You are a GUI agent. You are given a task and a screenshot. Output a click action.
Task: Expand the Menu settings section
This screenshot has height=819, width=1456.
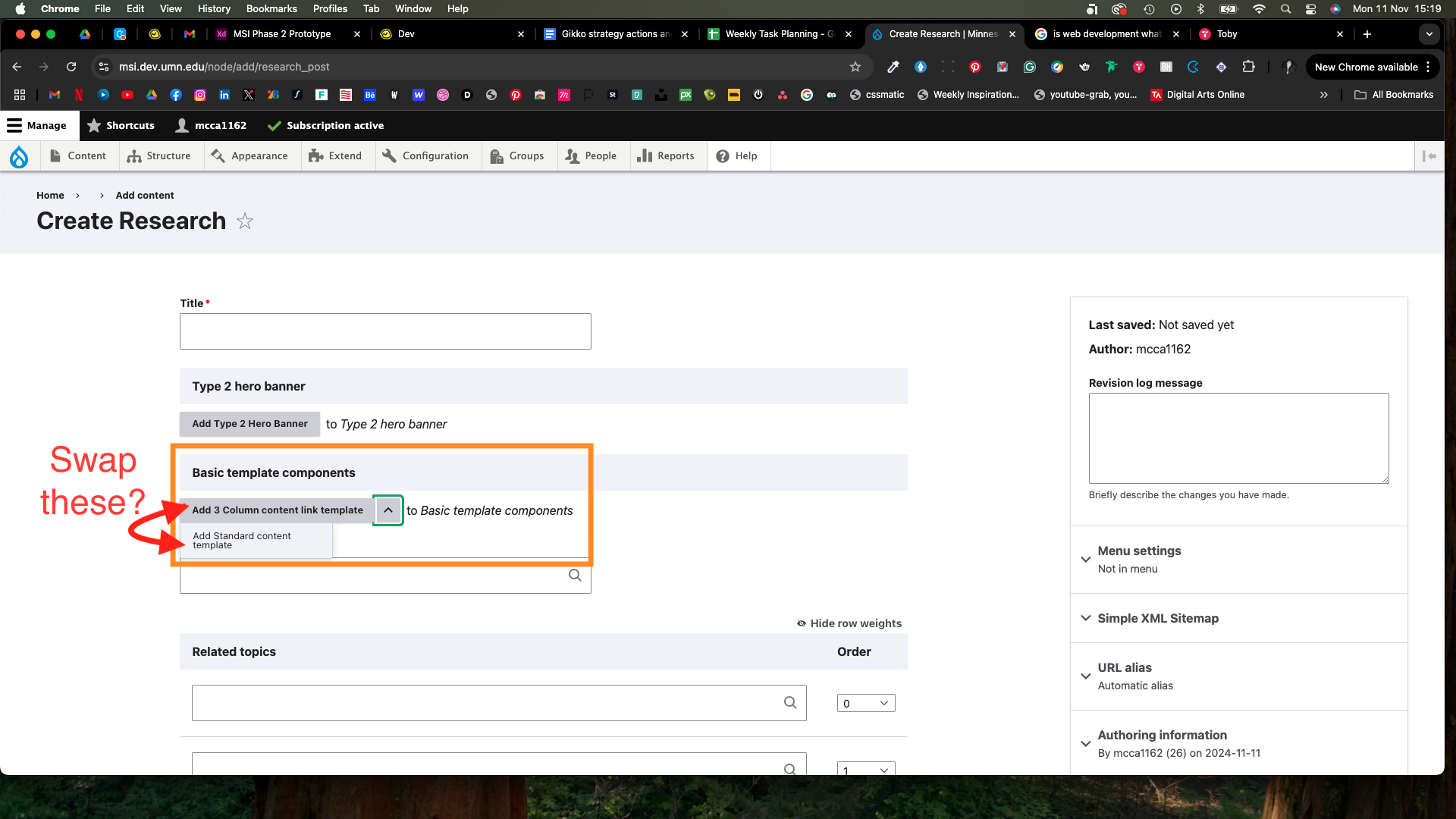(x=1139, y=551)
